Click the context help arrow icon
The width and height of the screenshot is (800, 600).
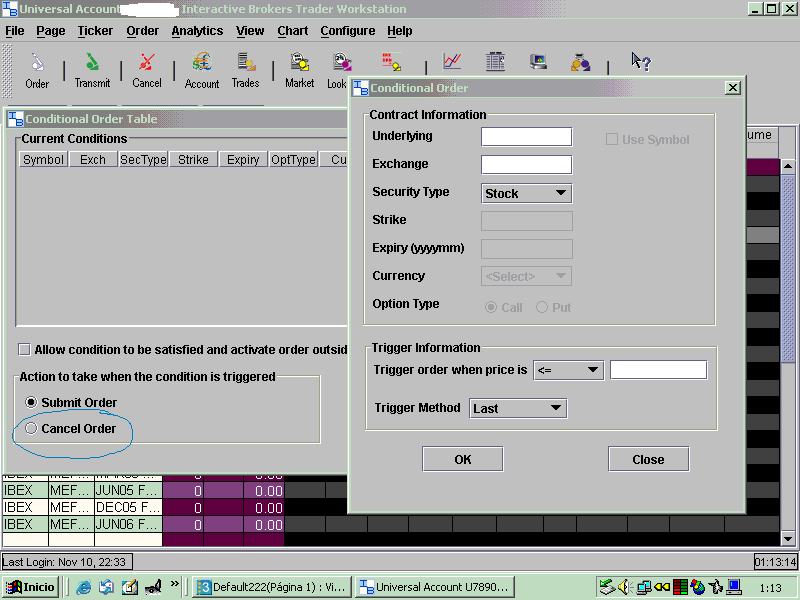point(641,62)
